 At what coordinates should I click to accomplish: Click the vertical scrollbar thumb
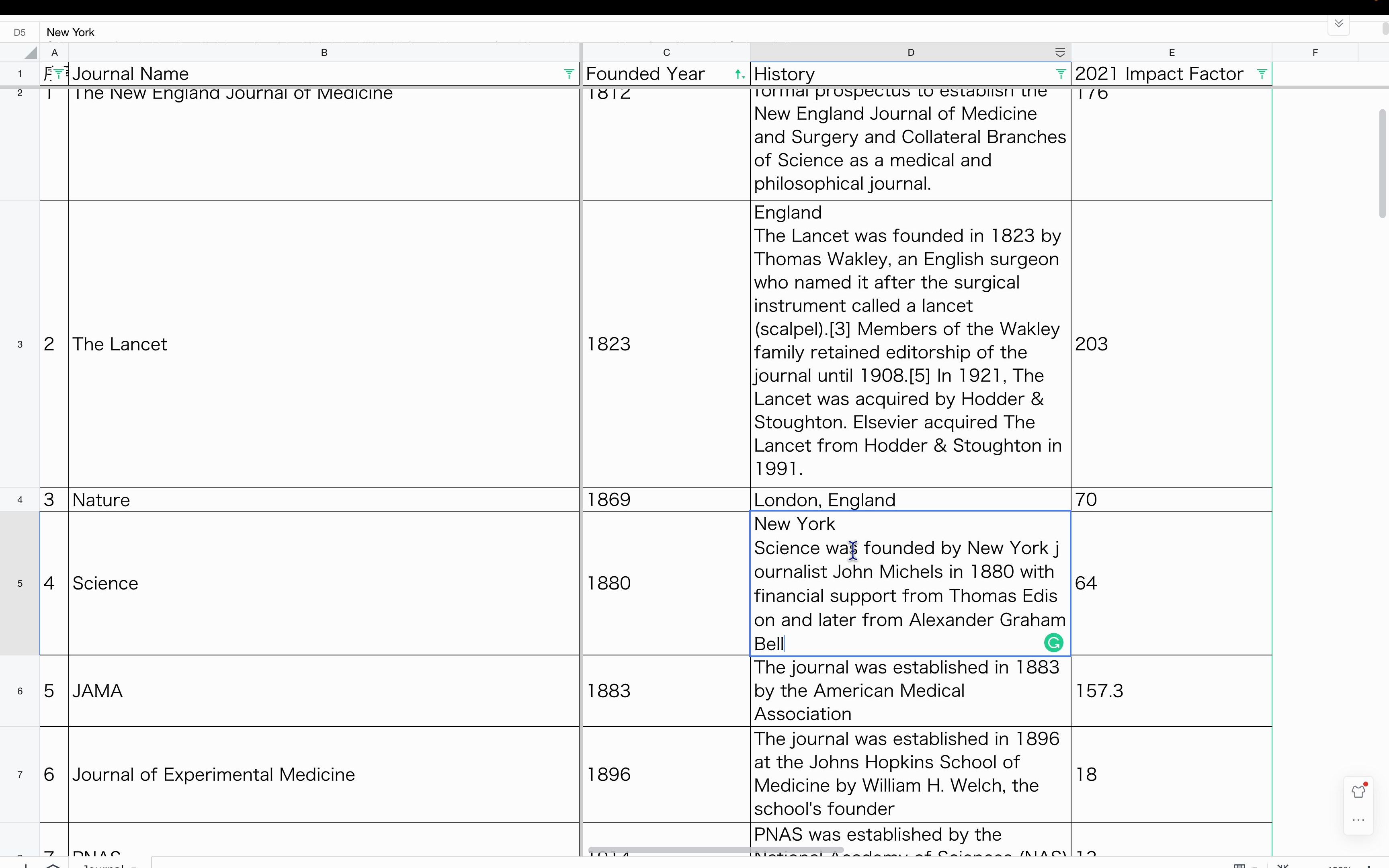[1382, 164]
